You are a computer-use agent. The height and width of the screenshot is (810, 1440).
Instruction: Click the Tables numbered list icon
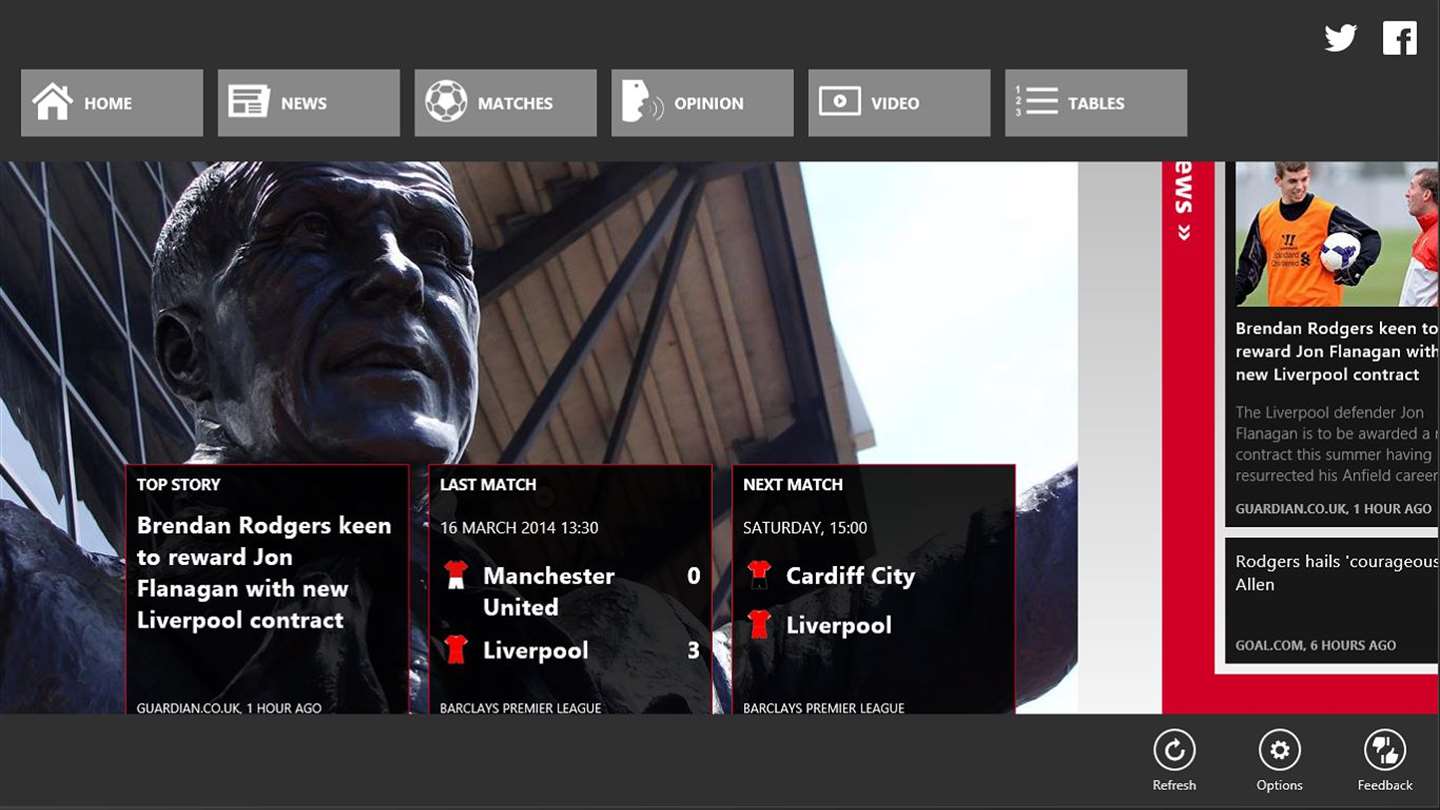1036,102
